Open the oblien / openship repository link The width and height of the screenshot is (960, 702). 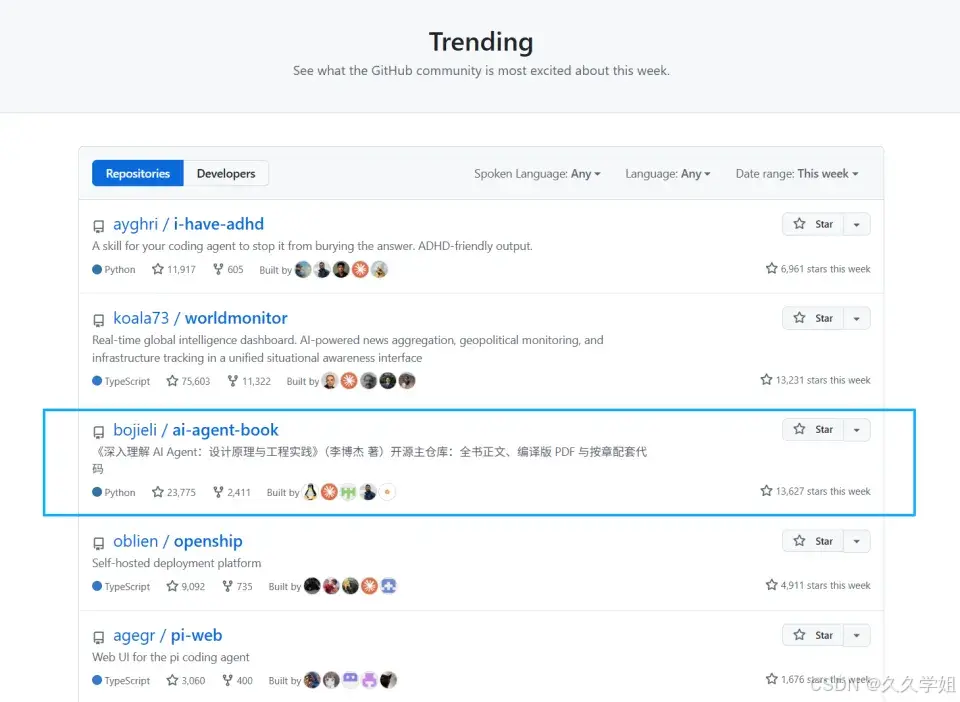pos(178,541)
